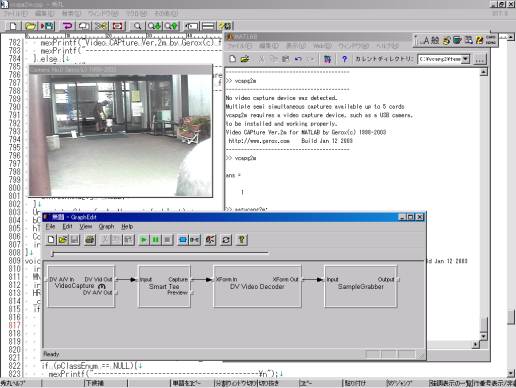516x388 pixels.
Task: Play the filter graph in GraphEdit
Action: (144, 240)
